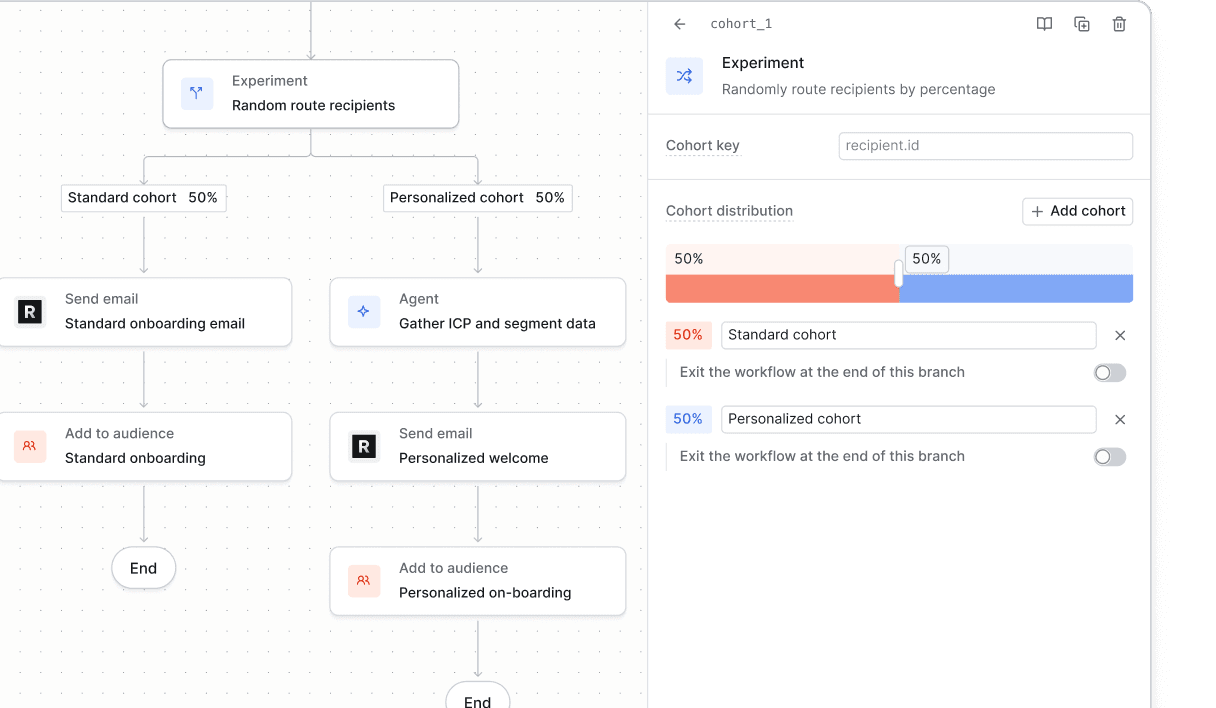Remove the Standard cohort with X
This screenshot has width=1216, height=708.
click(x=1120, y=336)
